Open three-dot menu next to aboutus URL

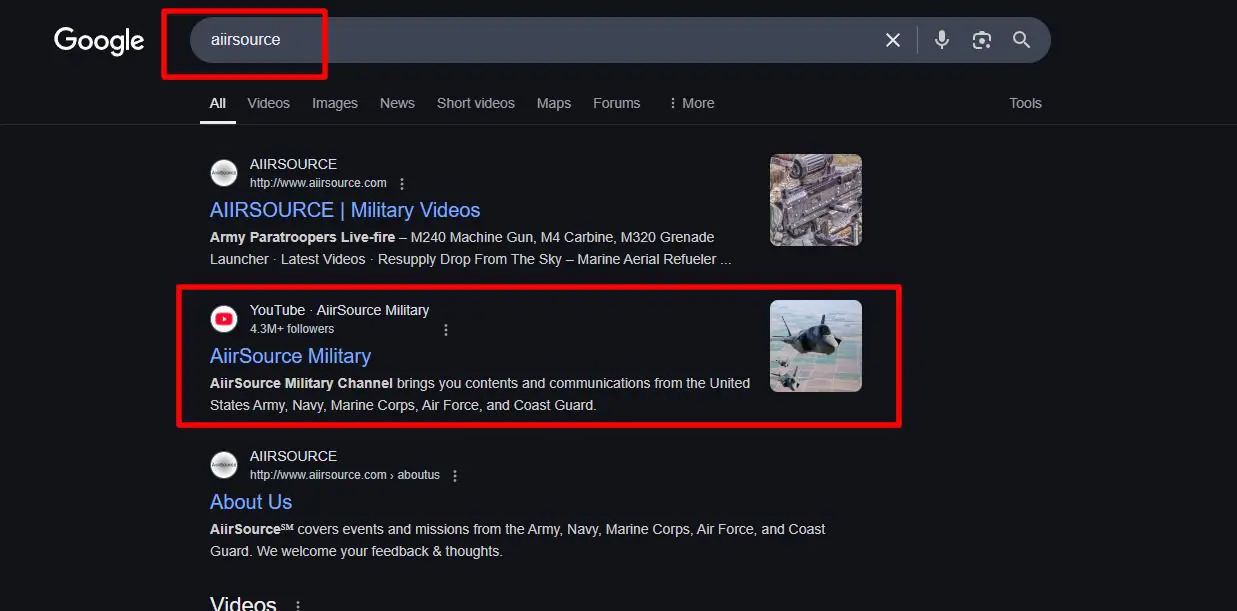click(x=455, y=476)
